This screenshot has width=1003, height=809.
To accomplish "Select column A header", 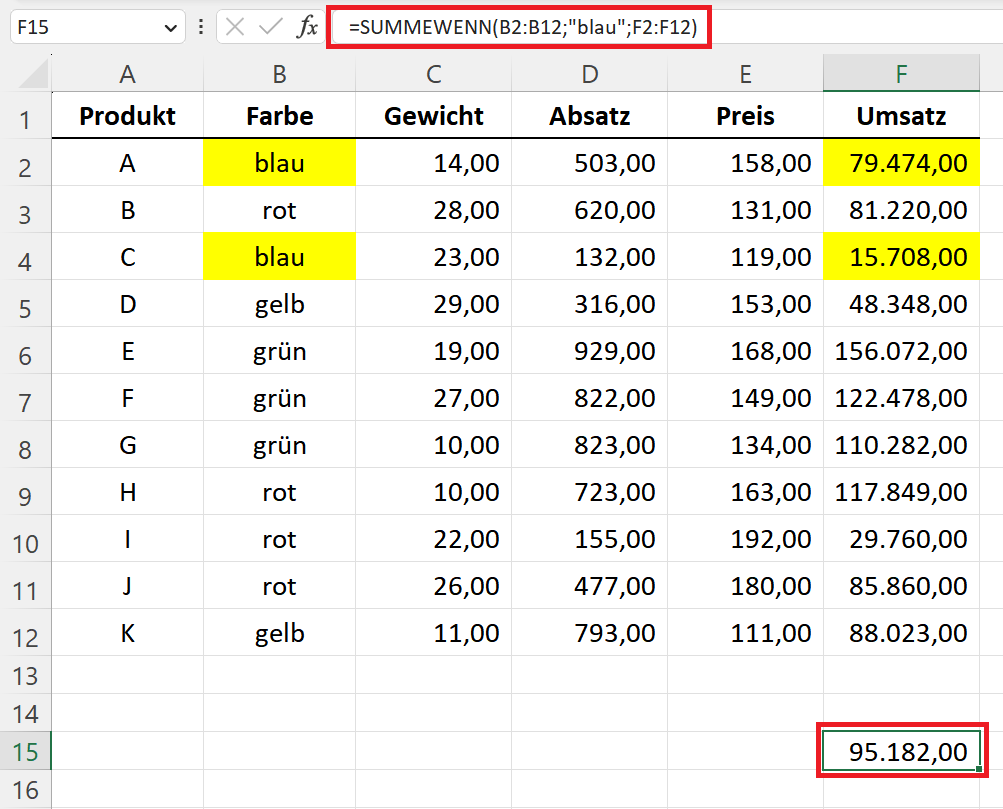I will [x=127, y=74].
